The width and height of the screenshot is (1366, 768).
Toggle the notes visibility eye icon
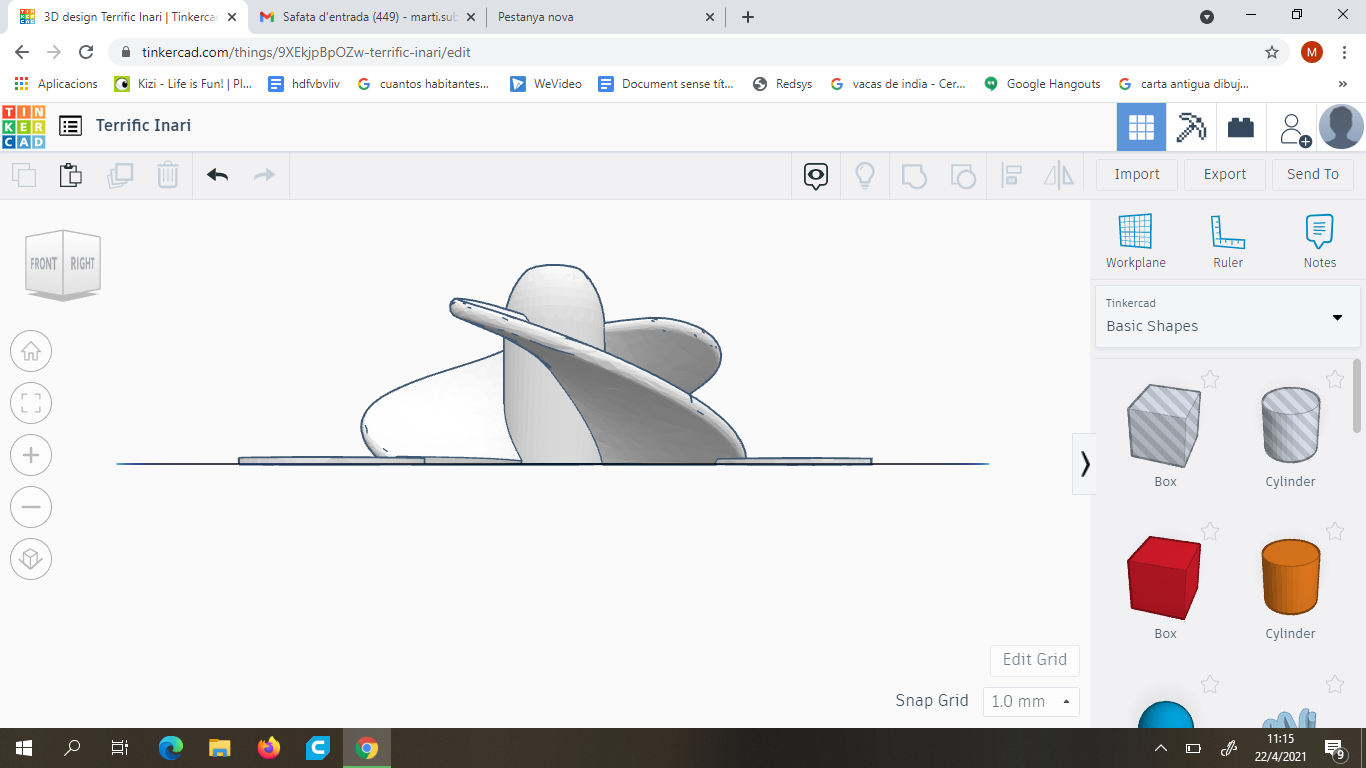[x=816, y=176]
